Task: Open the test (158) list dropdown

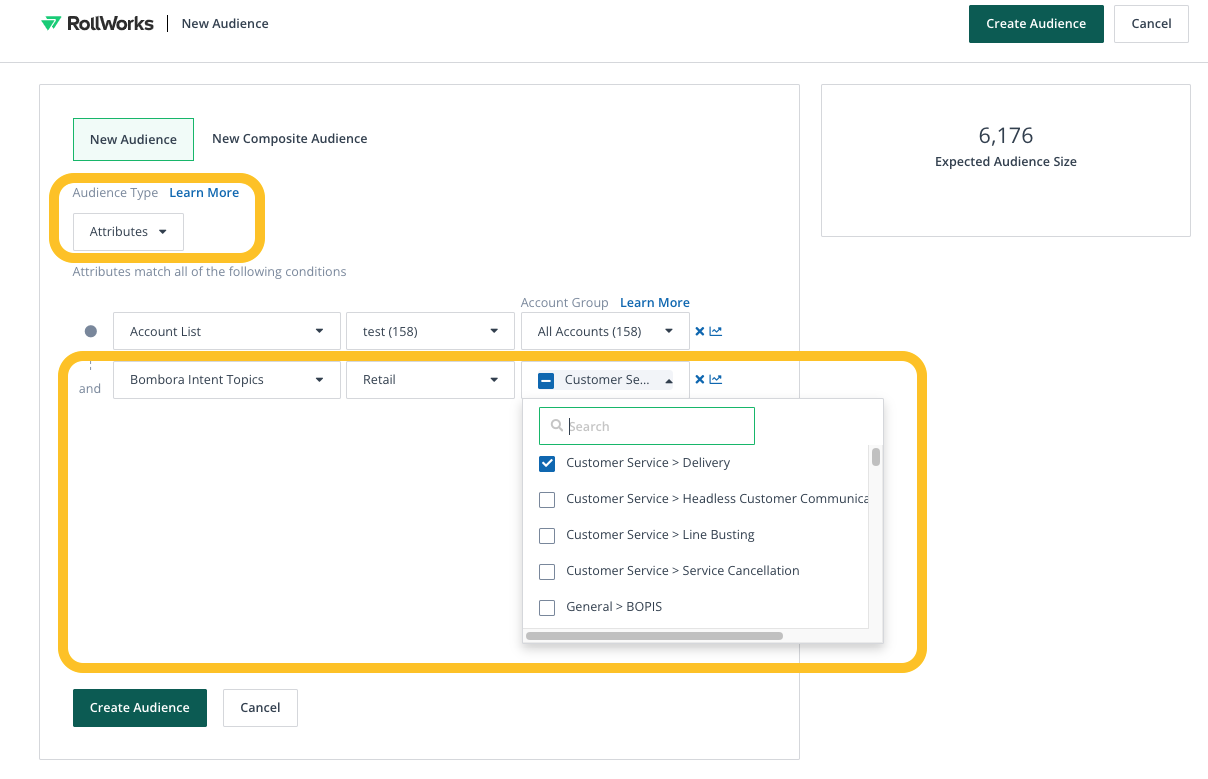Action: tap(431, 331)
